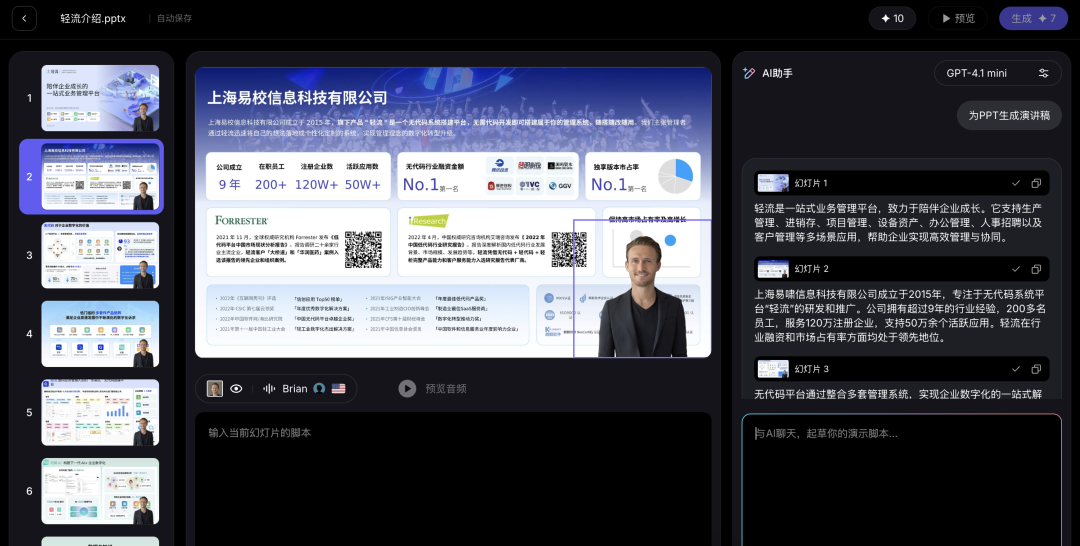1080x546 pixels.
Task: Click the 预览 preview button
Action: pos(958,19)
